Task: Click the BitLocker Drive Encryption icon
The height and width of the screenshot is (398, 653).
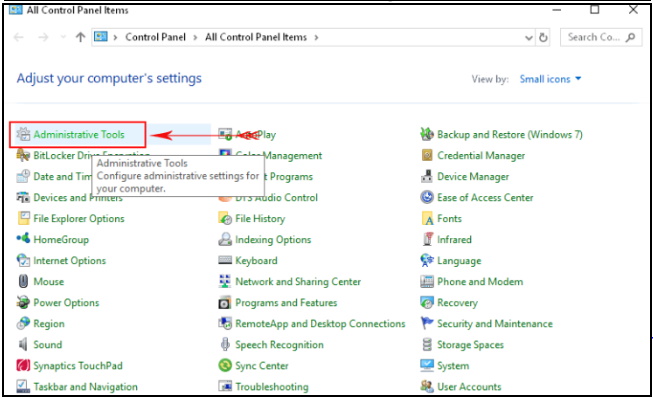Action: [23, 155]
